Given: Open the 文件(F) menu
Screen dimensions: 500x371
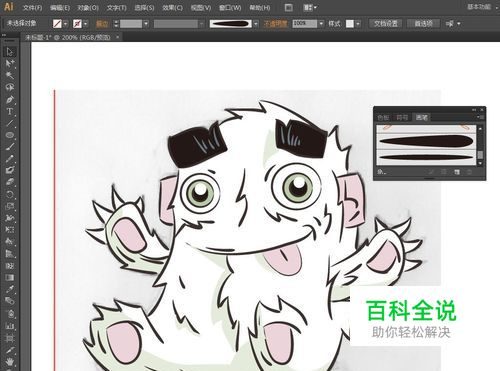Looking at the screenshot, I should point(32,7).
